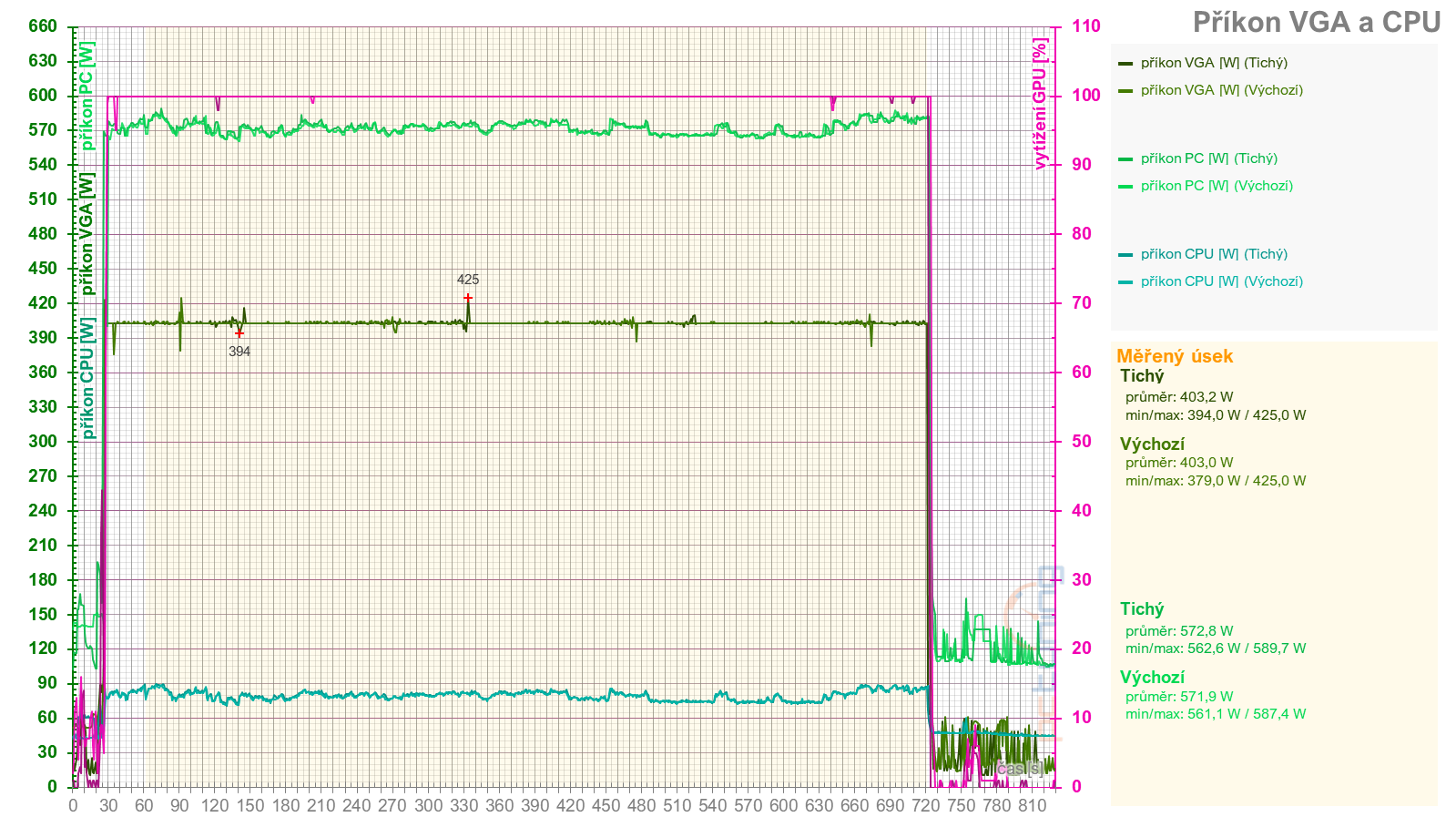The width and height of the screenshot is (1456, 817).
Task: Click VGA Tichý average 403,2 W
Action: pyautogui.click(x=1179, y=397)
